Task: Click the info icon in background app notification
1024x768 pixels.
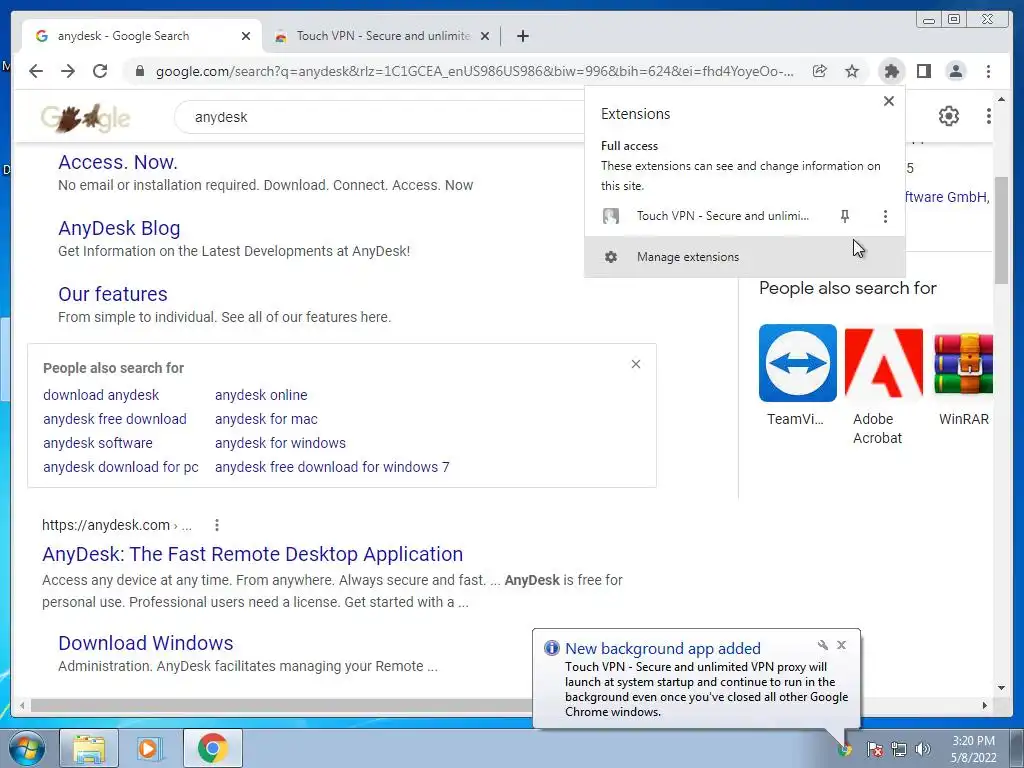Action: 552,648
